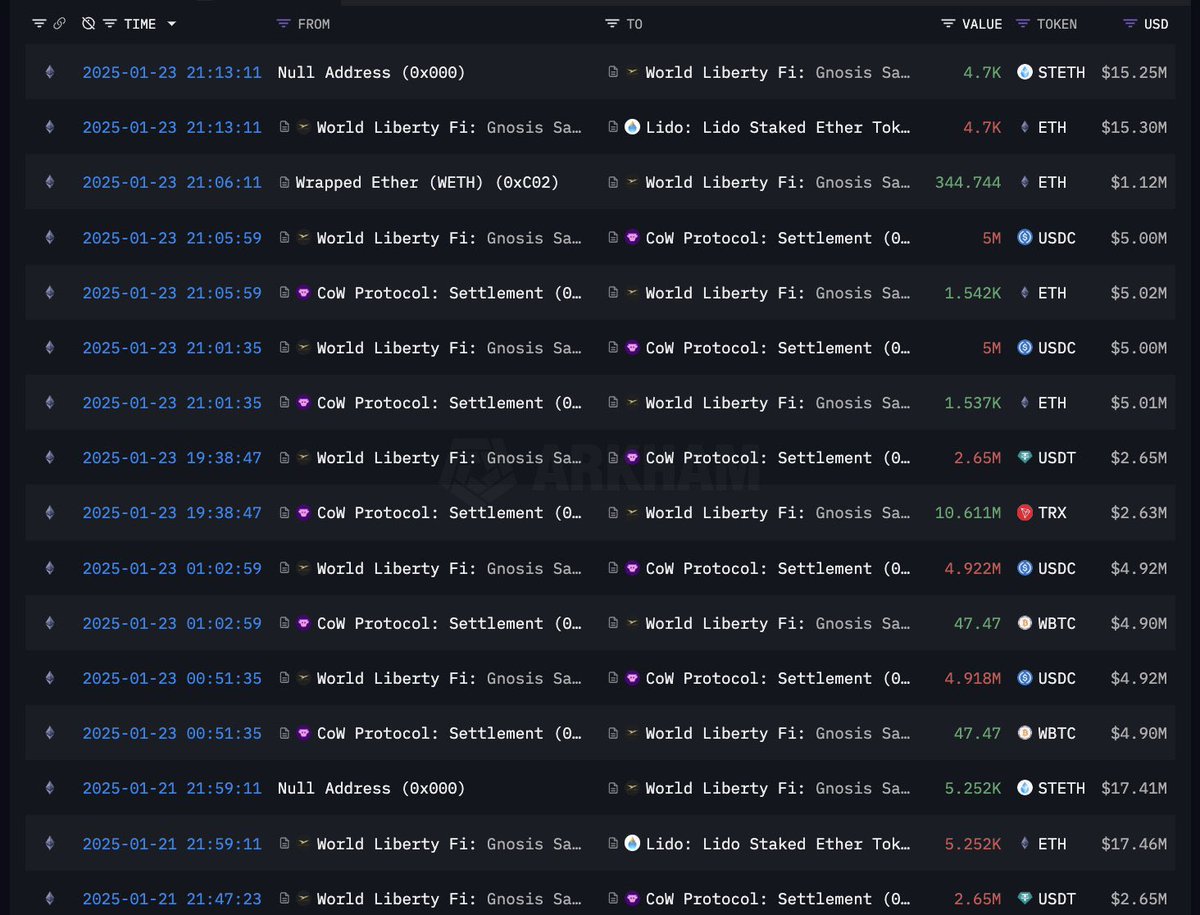Click the ETH token icon beside 1.542K

1024,293
